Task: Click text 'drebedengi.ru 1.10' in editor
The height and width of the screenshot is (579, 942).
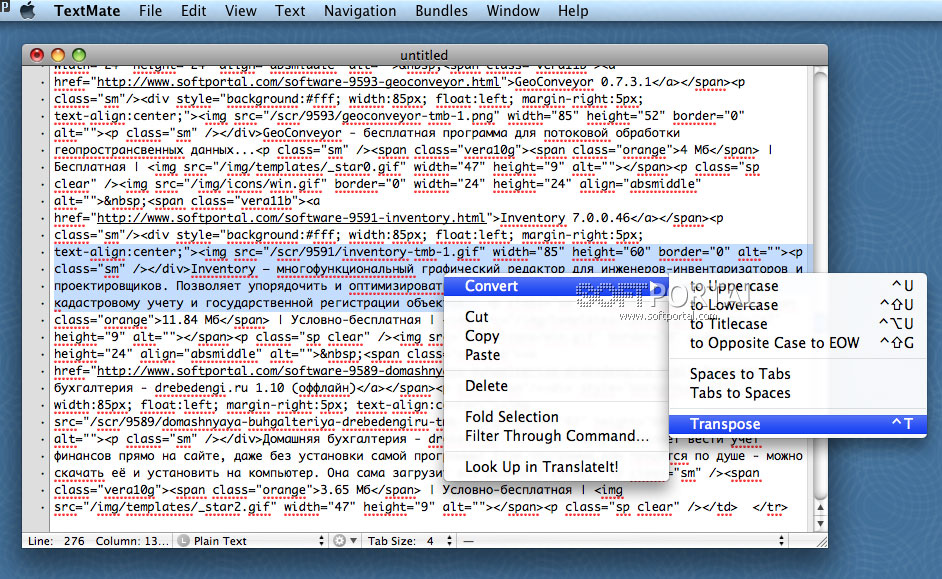Action: pos(219,388)
